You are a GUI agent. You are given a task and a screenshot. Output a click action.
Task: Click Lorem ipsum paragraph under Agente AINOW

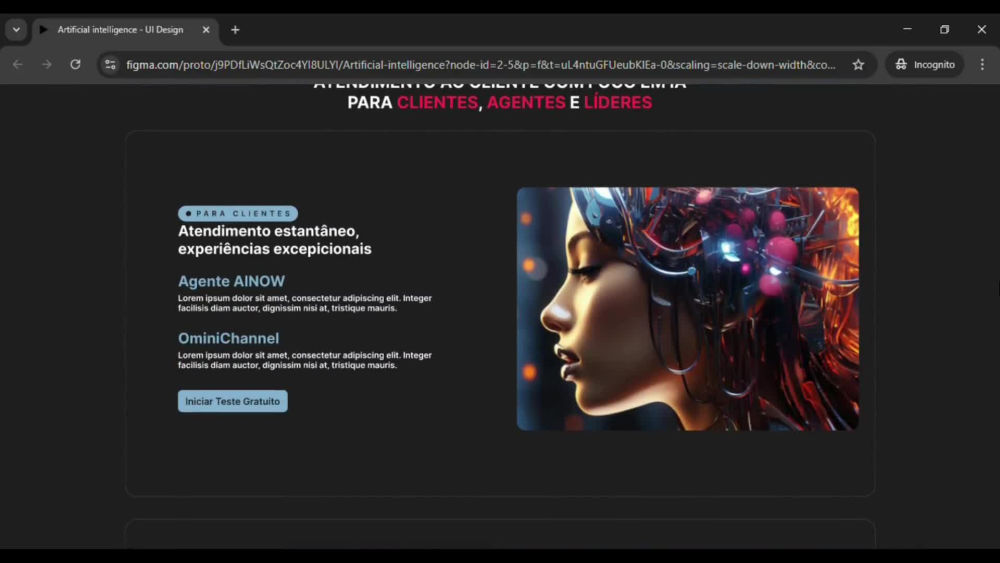[x=305, y=303]
